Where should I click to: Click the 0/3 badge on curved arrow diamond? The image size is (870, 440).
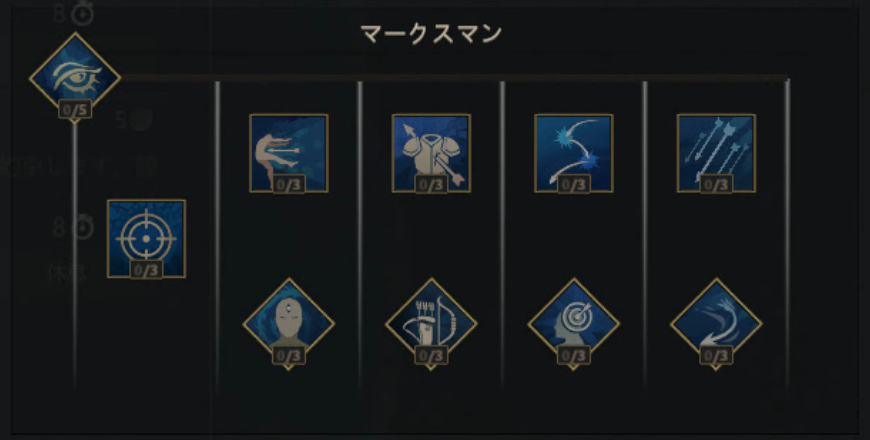(716, 355)
